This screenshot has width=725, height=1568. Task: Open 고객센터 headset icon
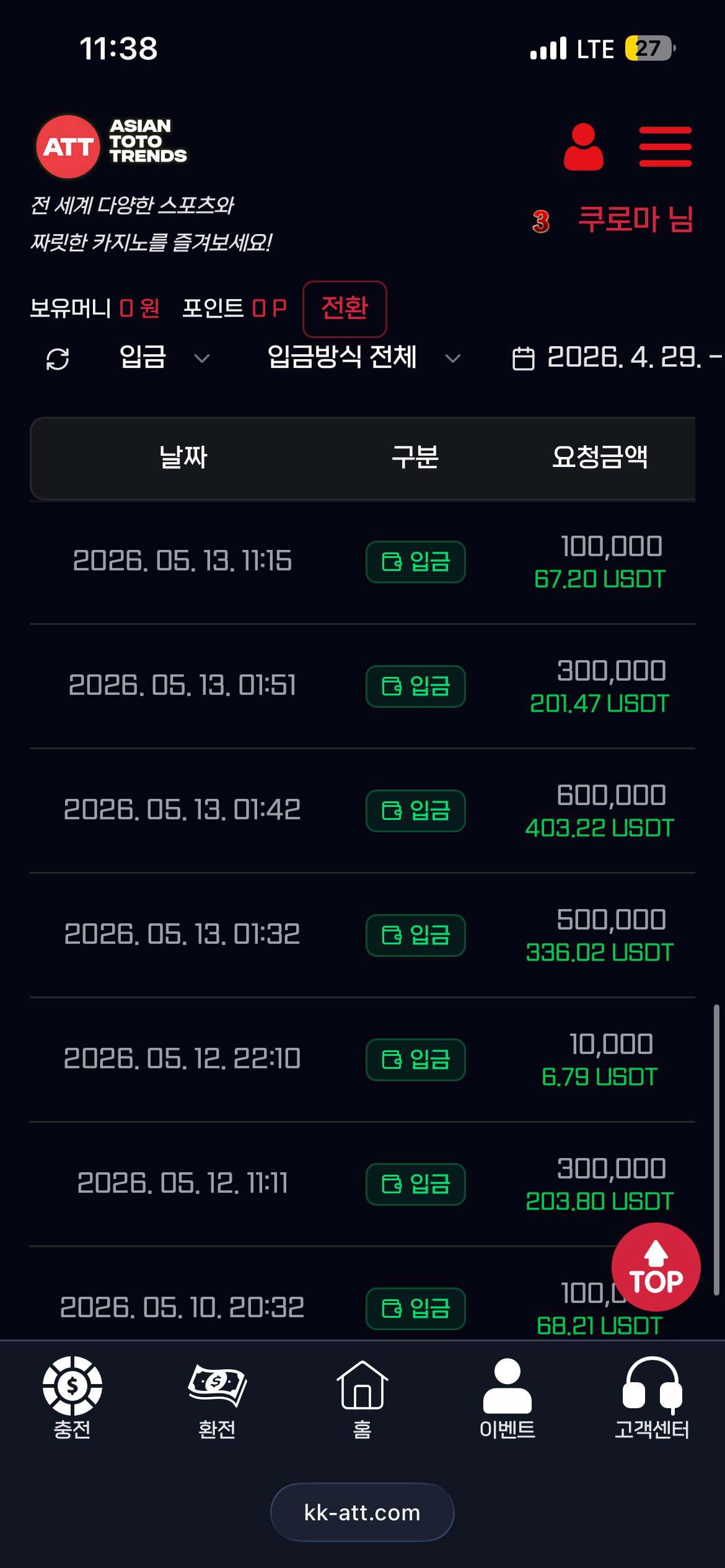click(652, 1398)
